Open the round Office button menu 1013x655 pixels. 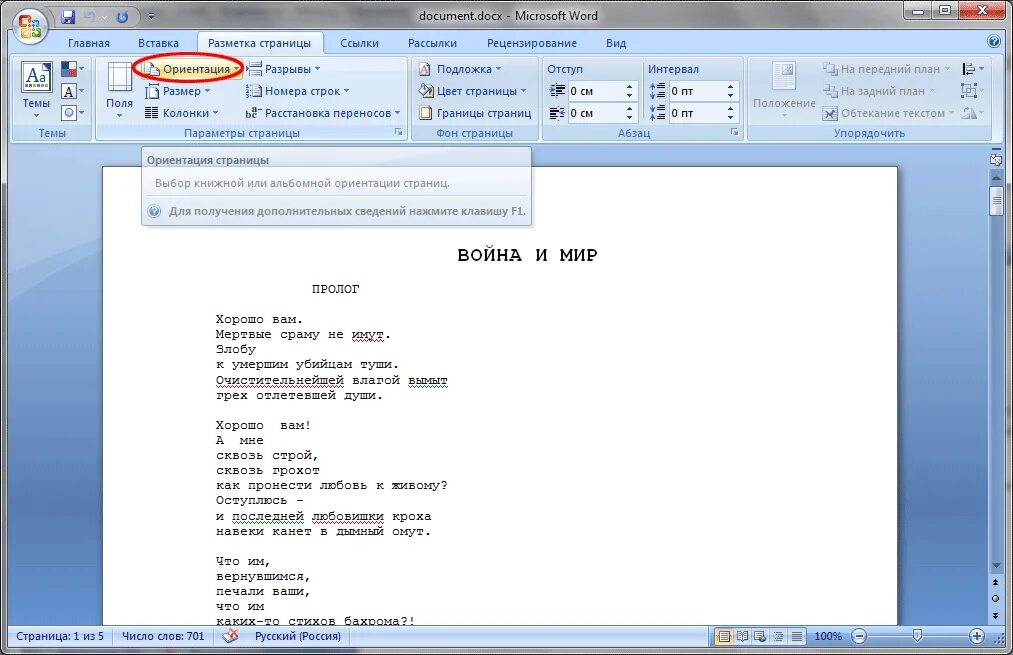coord(30,26)
